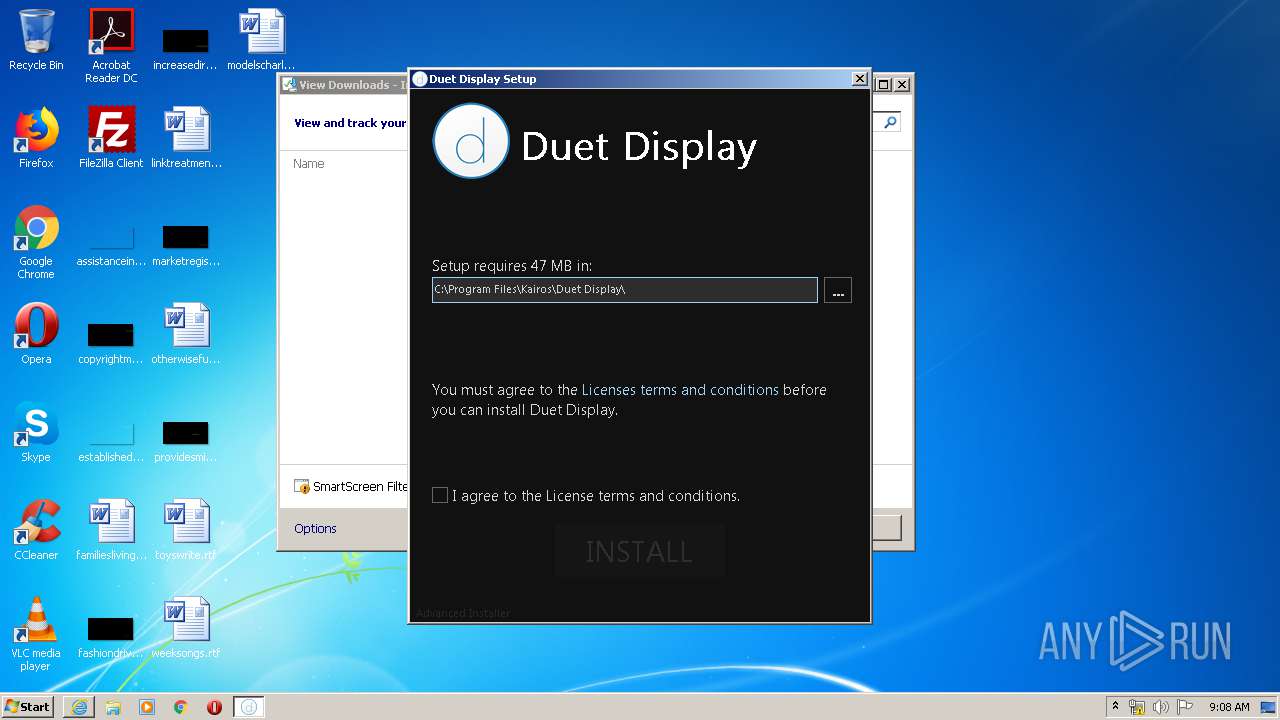Viewport: 1280px width, 720px height.
Task: Click SmartScreen Filter icon in View Downloads
Action: (302, 487)
